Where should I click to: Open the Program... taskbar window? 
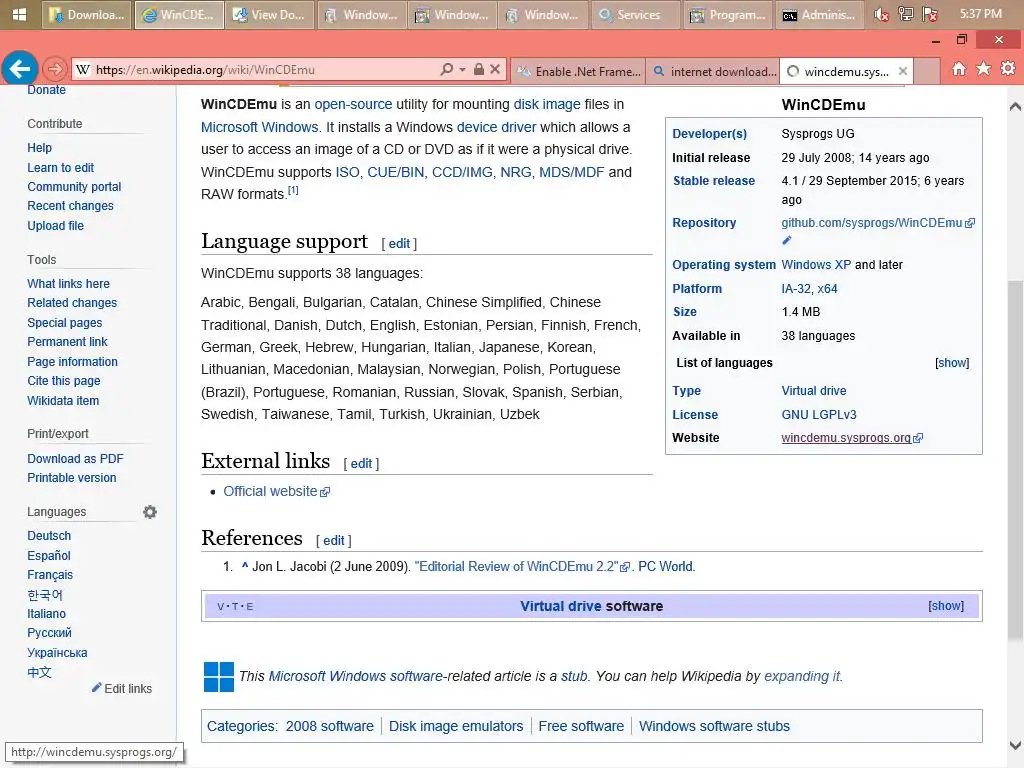coord(728,14)
